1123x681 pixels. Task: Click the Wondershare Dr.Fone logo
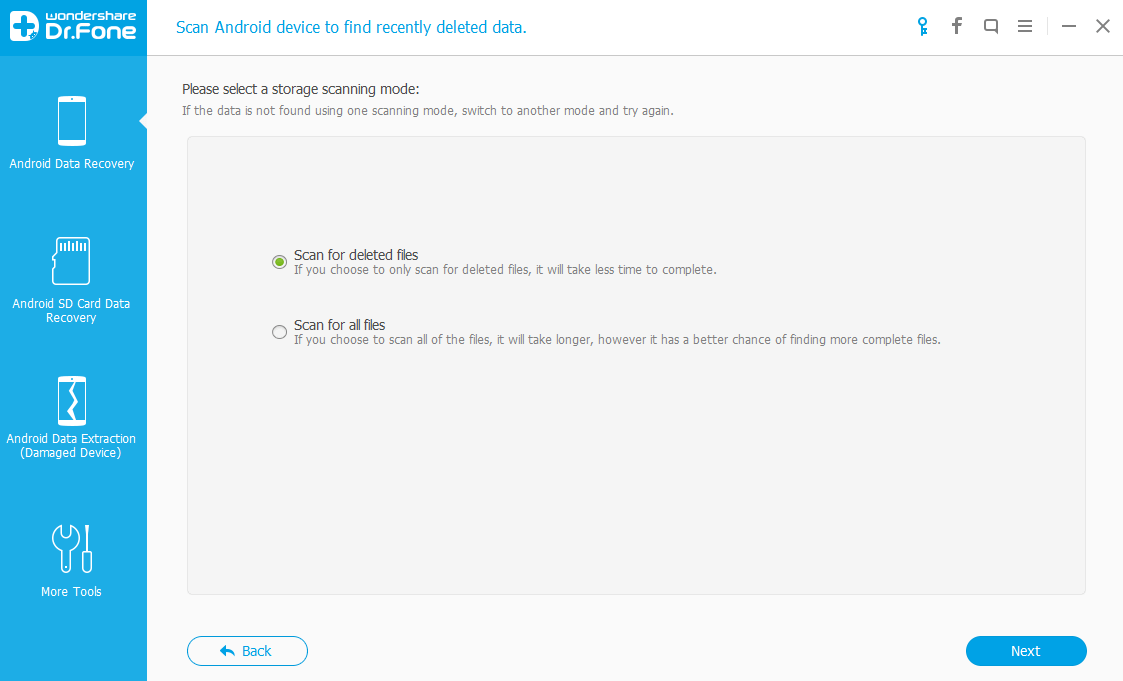pos(72,26)
